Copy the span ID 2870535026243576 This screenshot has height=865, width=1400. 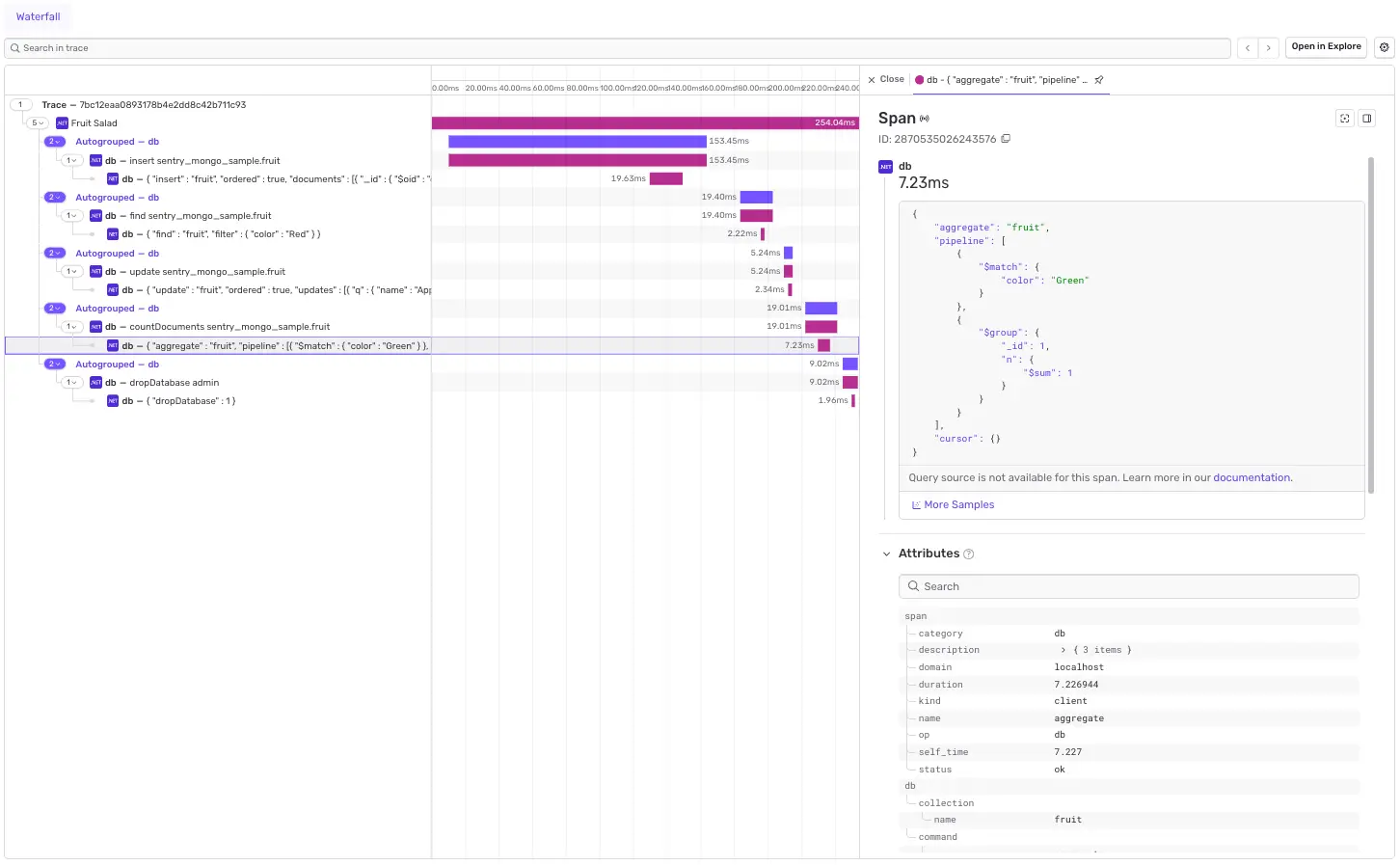click(1006, 139)
